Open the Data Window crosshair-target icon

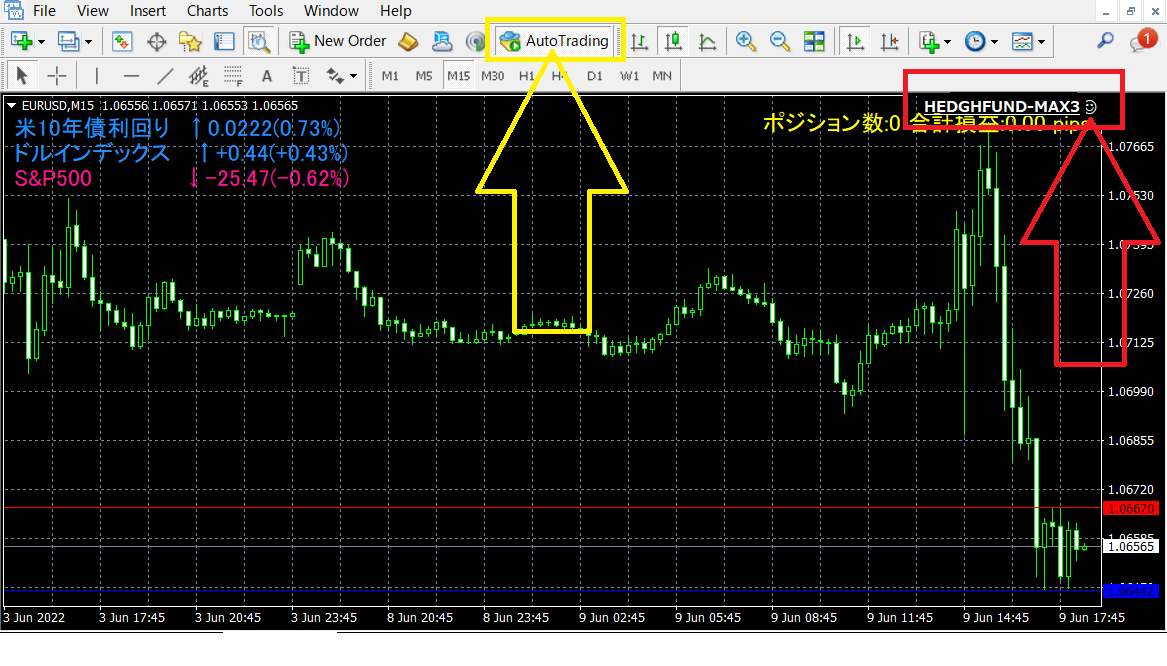[156, 42]
